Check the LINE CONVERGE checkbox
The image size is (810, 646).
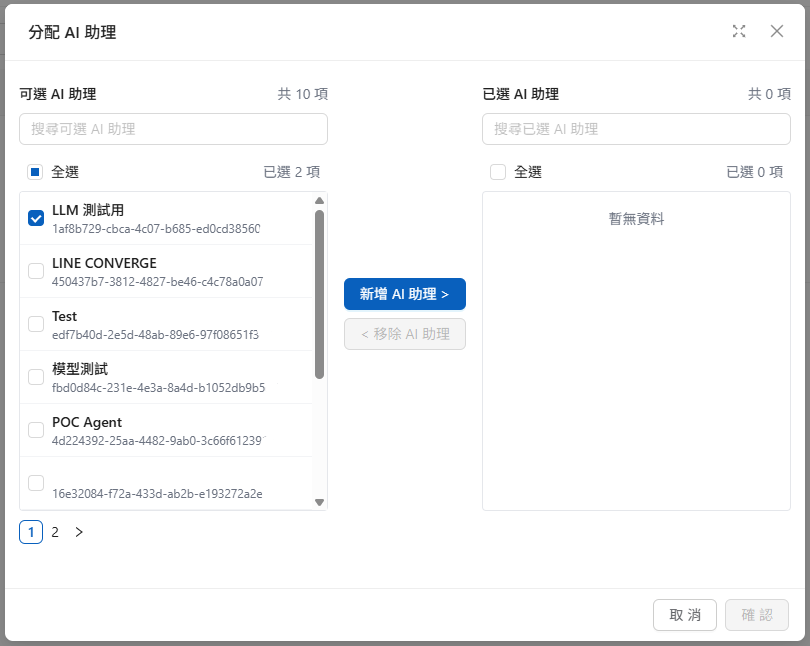(x=36, y=271)
